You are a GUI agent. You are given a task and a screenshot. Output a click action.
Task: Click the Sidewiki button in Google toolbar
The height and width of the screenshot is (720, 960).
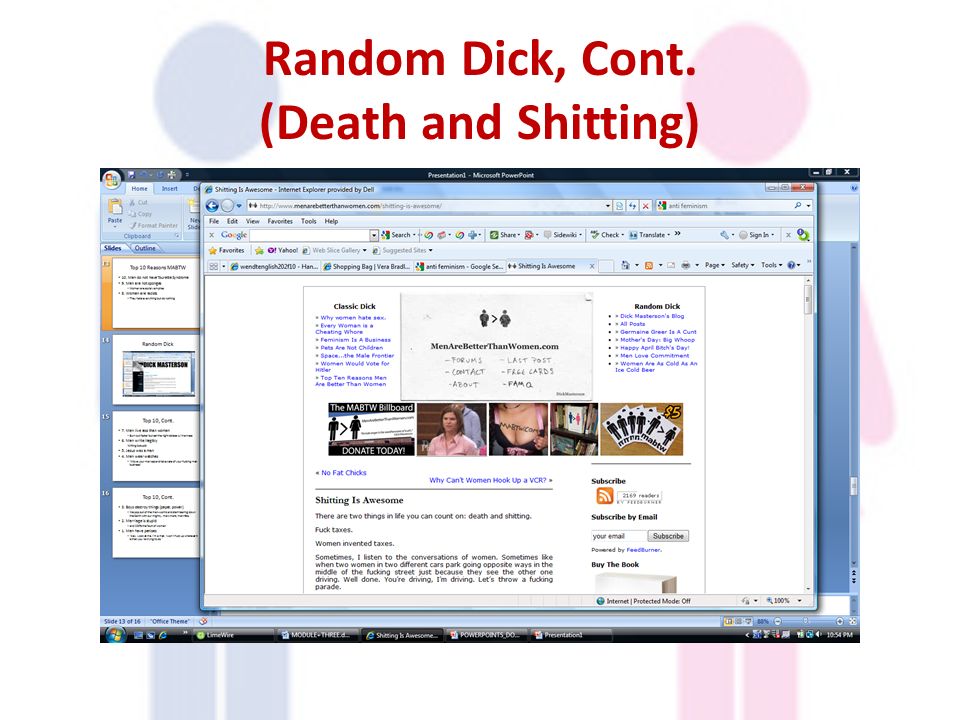point(562,234)
